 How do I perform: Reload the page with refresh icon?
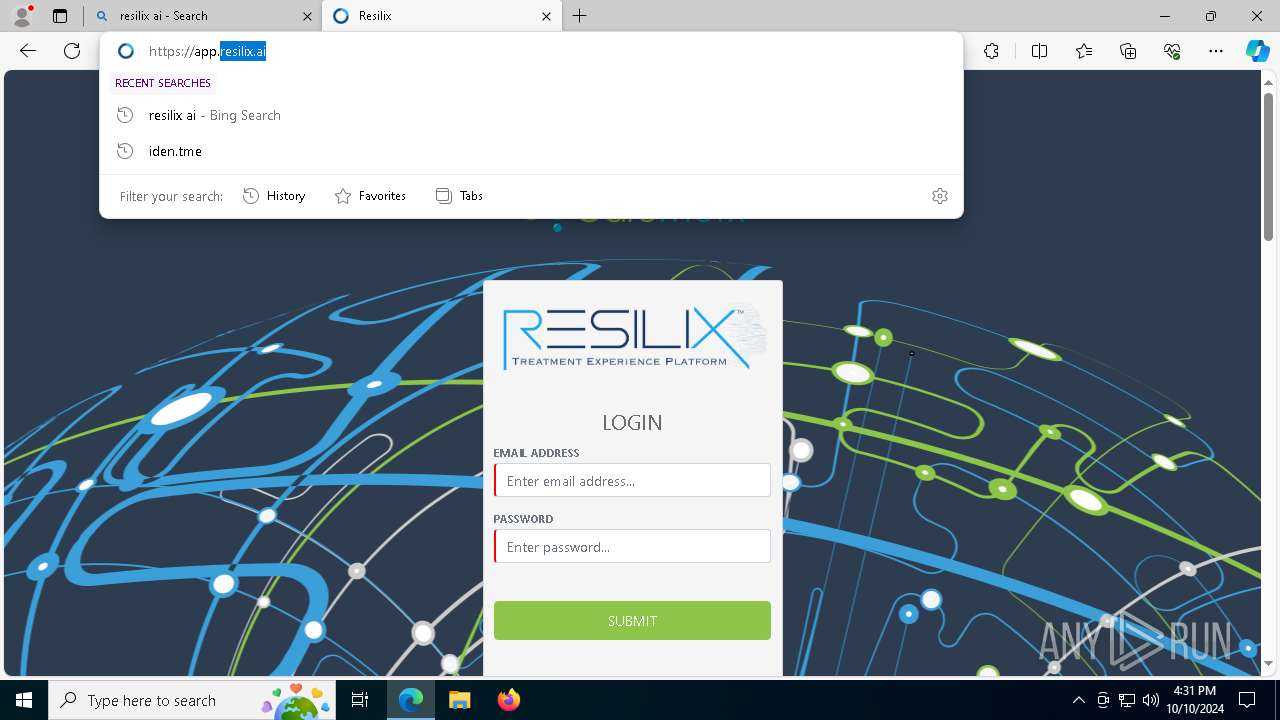[72, 51]
